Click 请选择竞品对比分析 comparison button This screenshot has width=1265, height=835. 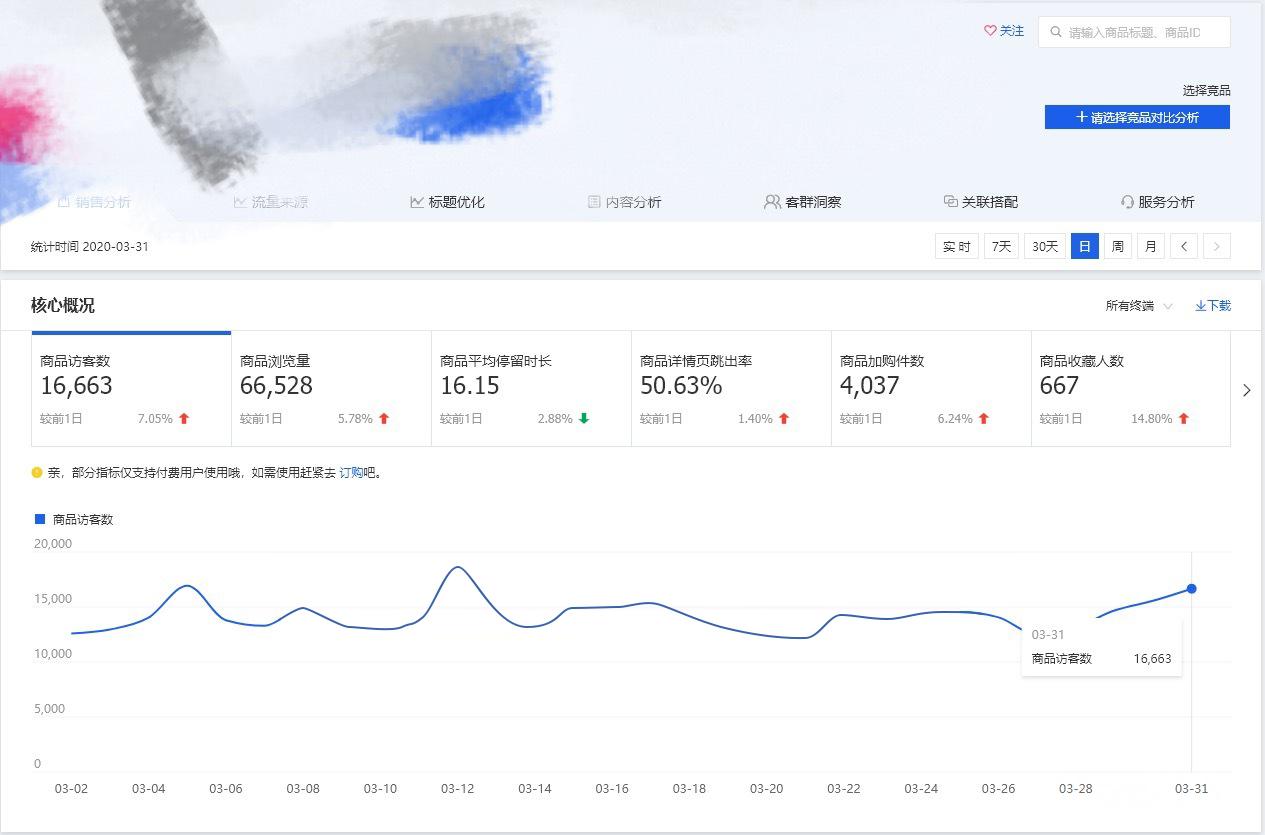1137,117
